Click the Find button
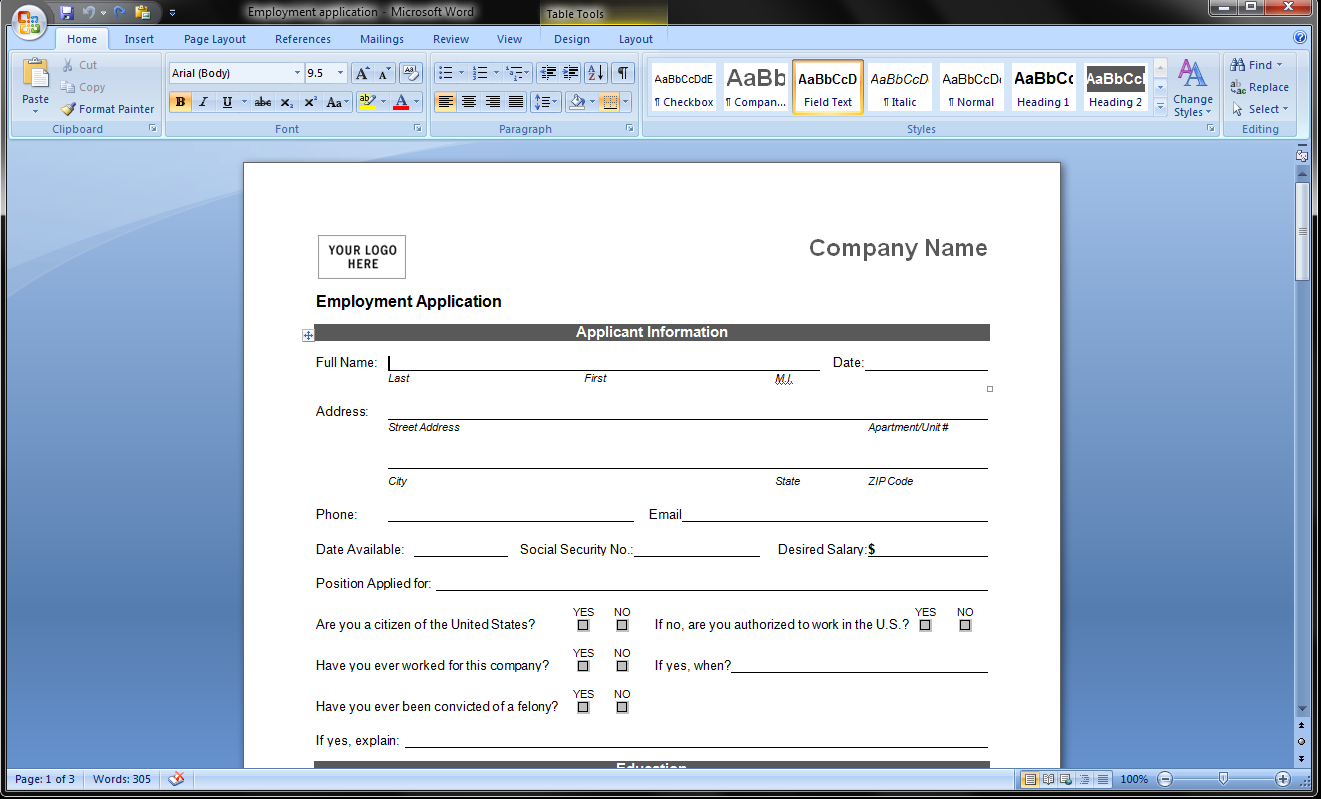This screenshot has height=799, width=1321. [1257, 65]
